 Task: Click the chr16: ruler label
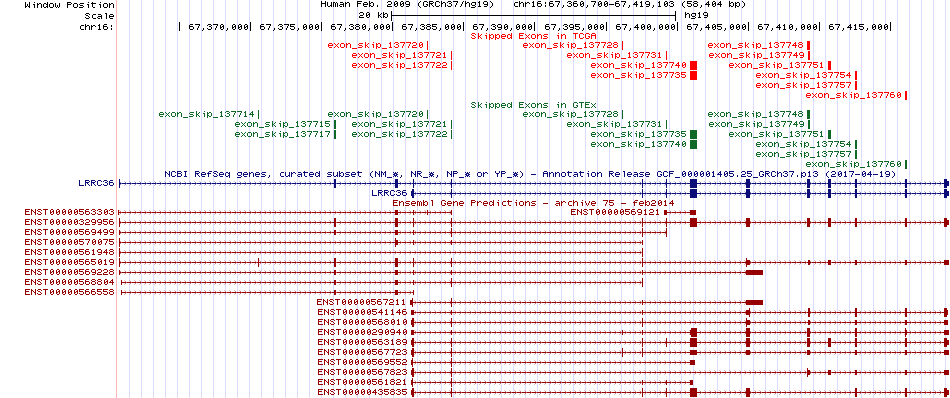[96, 27]
